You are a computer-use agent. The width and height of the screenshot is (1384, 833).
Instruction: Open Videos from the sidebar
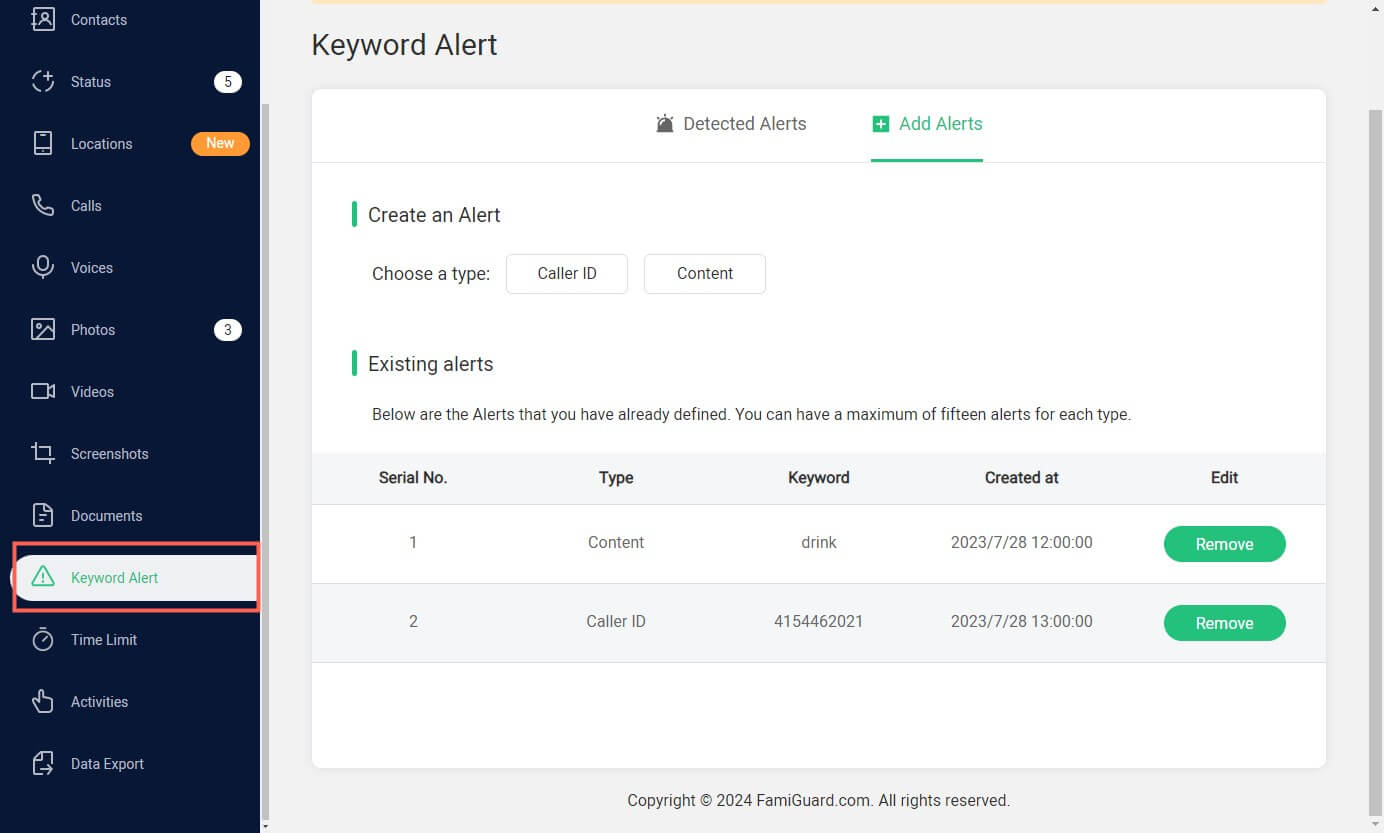coord(92,392)
